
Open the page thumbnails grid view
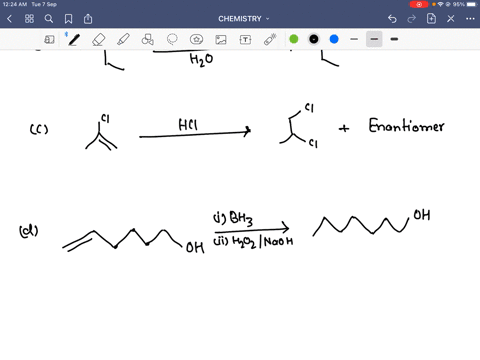pyautogui.click(x=29, y=19)
